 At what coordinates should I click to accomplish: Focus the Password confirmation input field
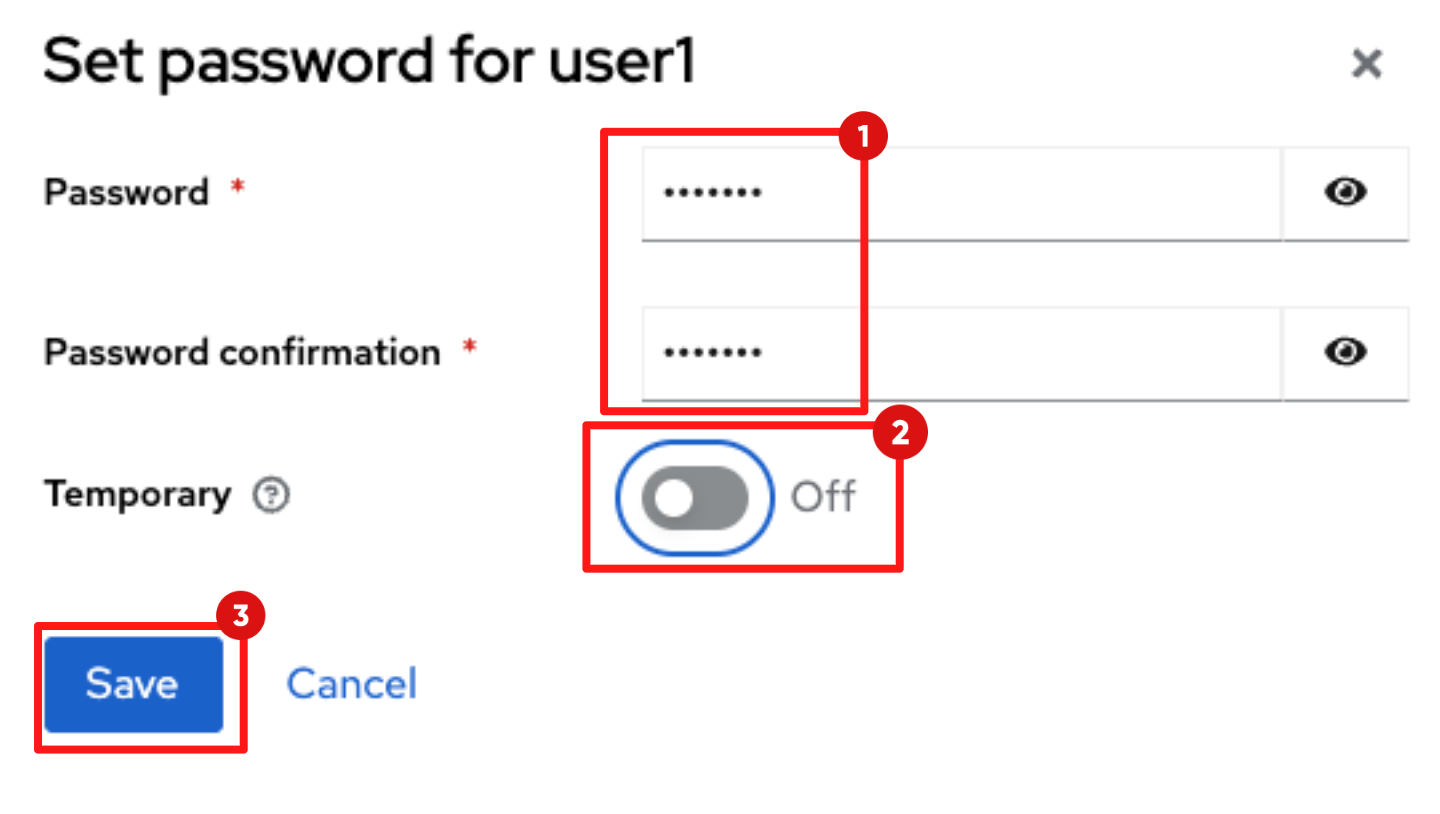[x=960, y=353]
